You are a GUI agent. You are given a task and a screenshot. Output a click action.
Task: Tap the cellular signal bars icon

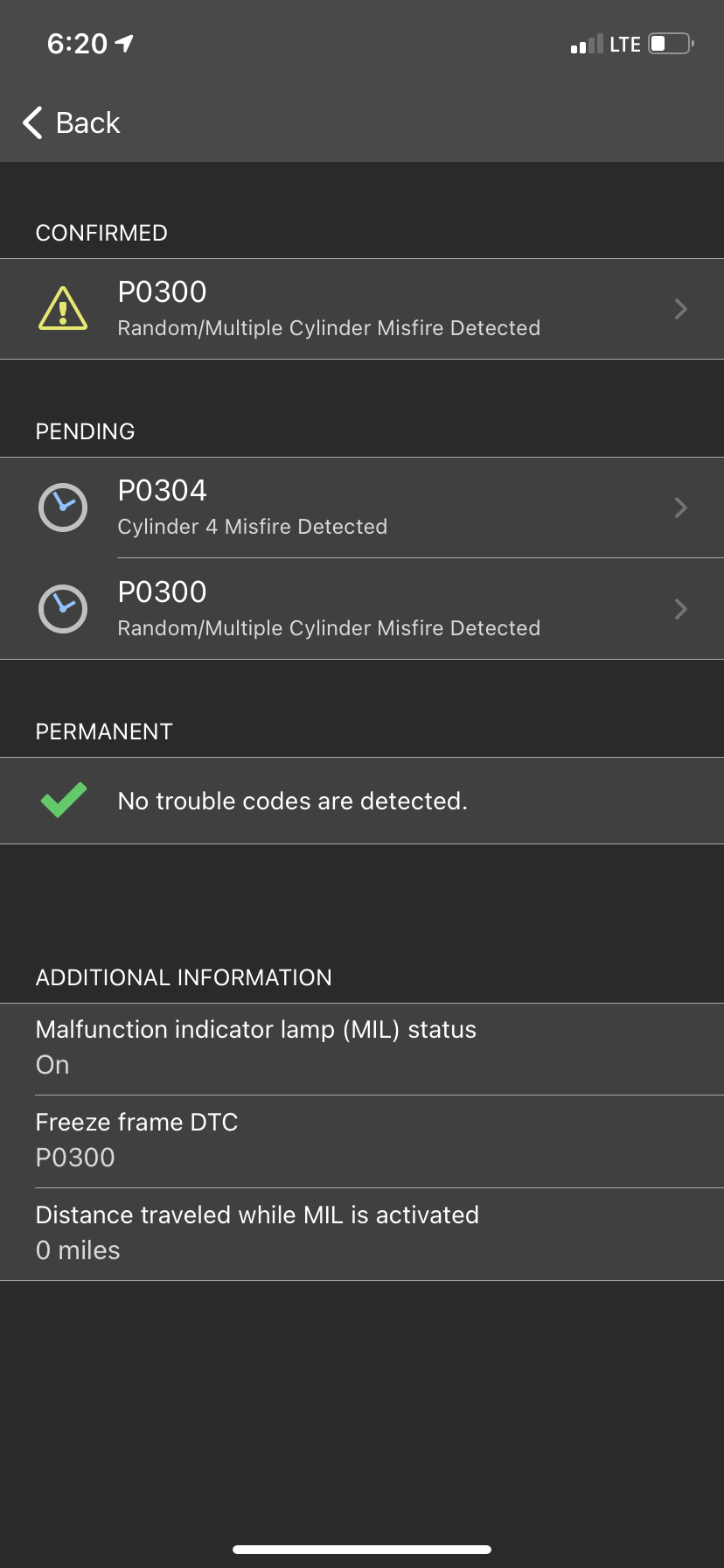[x=587, y=45]
